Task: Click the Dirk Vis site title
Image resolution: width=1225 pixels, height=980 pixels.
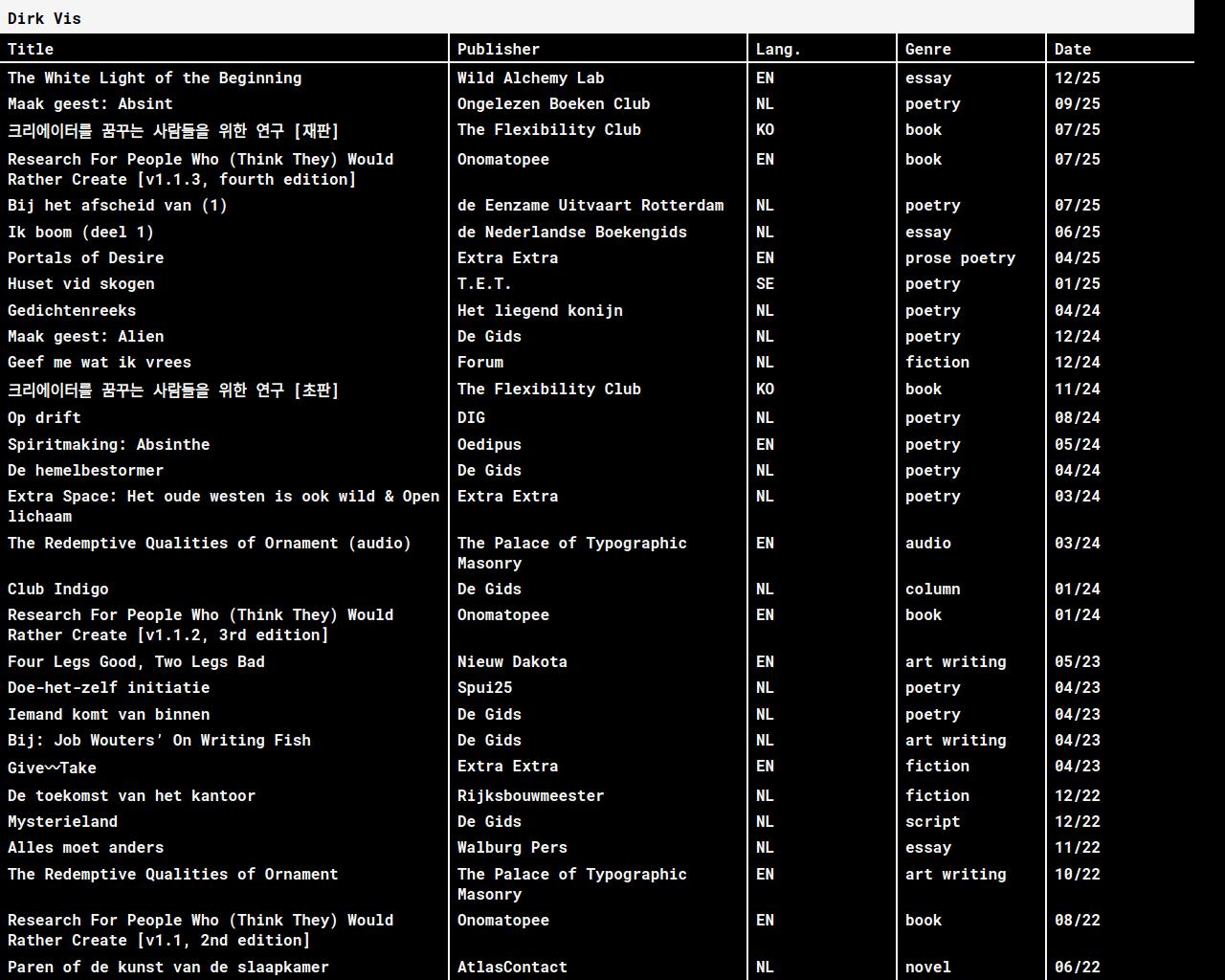Action: (x=44, y=18)
